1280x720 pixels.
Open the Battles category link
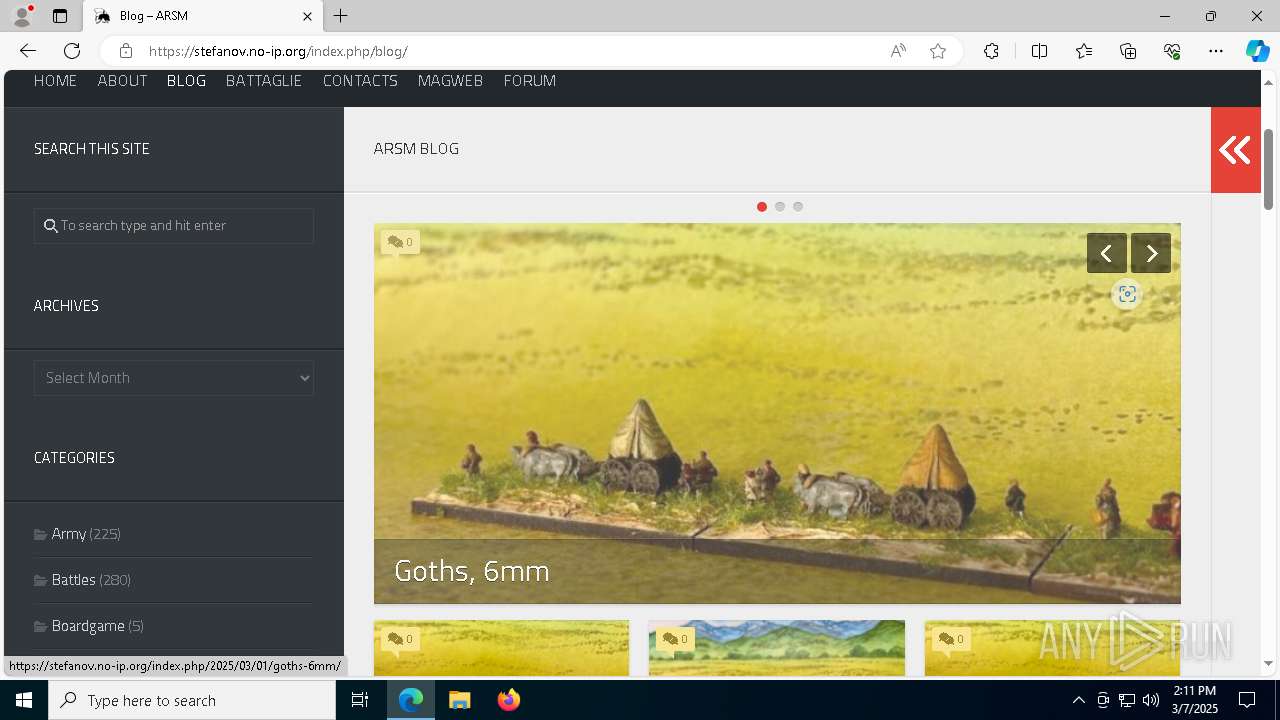pos(74,580)
